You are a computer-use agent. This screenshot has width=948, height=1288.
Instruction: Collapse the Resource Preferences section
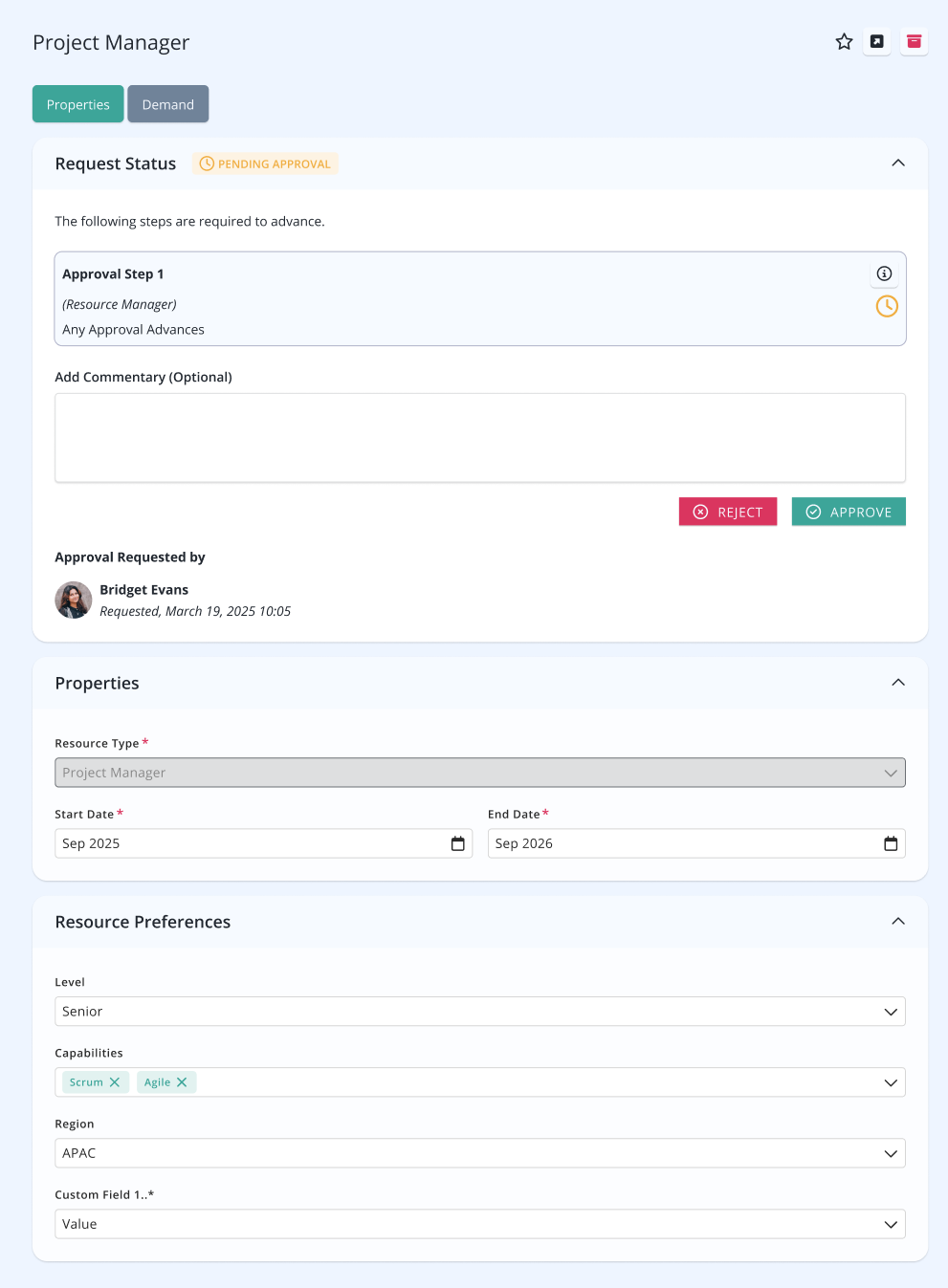coord(898,922)
